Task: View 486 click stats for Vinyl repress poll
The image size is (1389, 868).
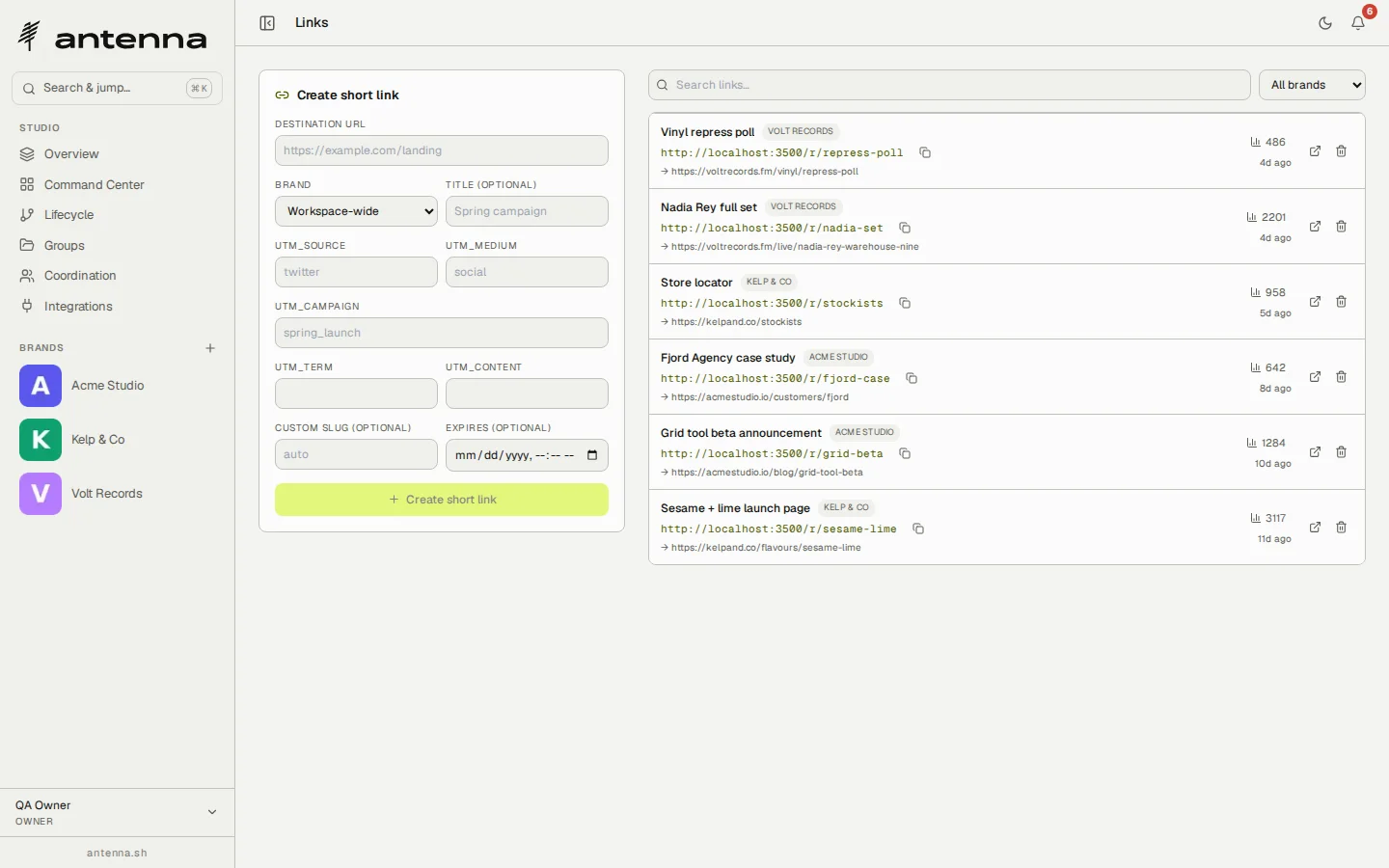Action: pos(1267,142)
